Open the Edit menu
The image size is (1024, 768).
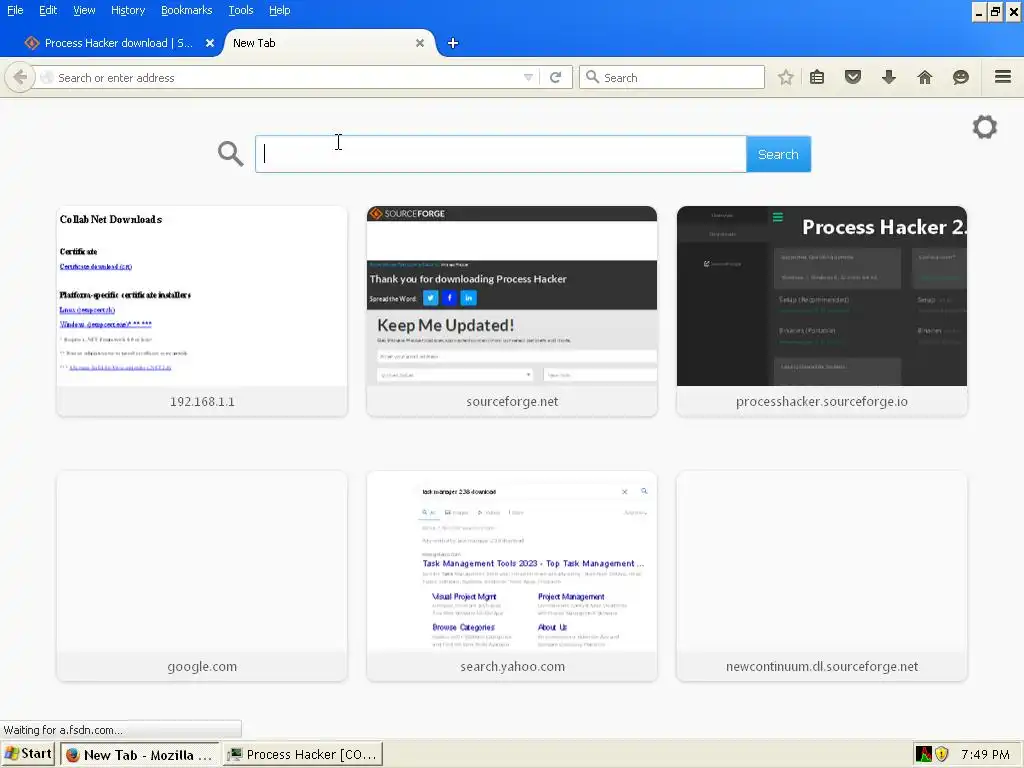(x=48, y=10)
